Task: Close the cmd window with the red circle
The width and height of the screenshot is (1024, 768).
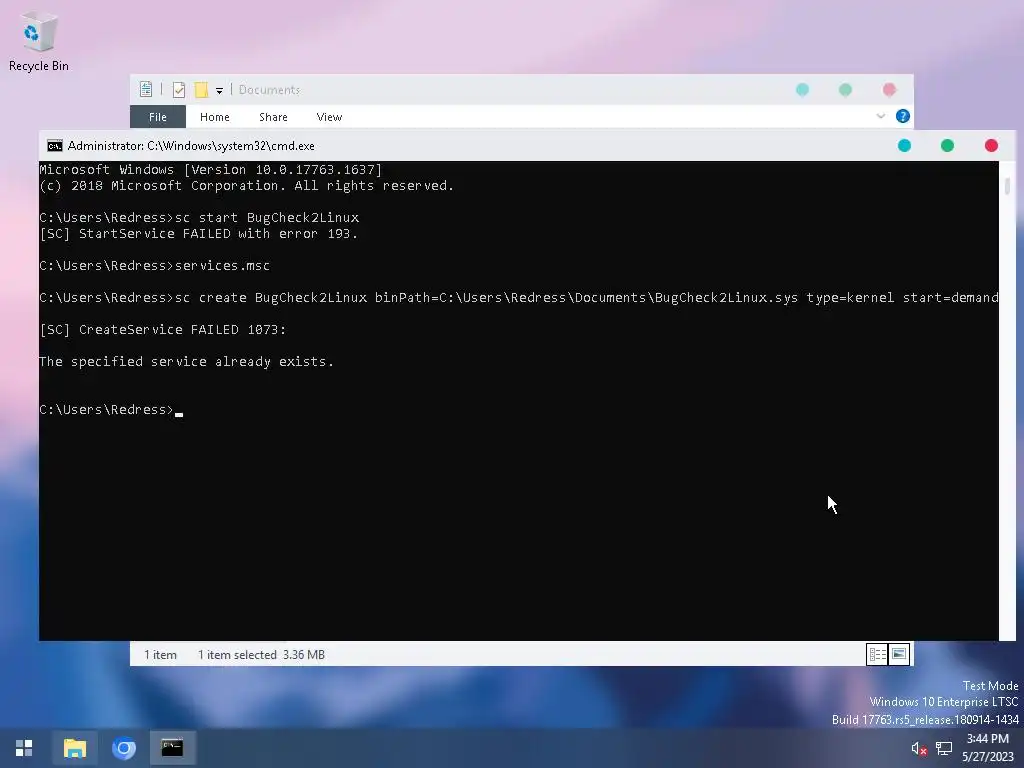Action: click(x=991, y=146)
